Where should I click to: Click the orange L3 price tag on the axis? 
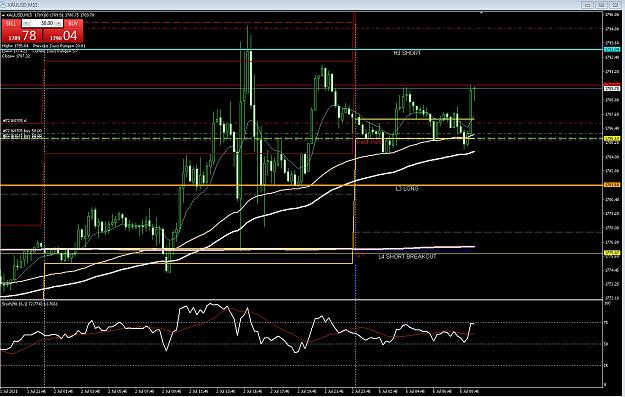tap(612, 185)
